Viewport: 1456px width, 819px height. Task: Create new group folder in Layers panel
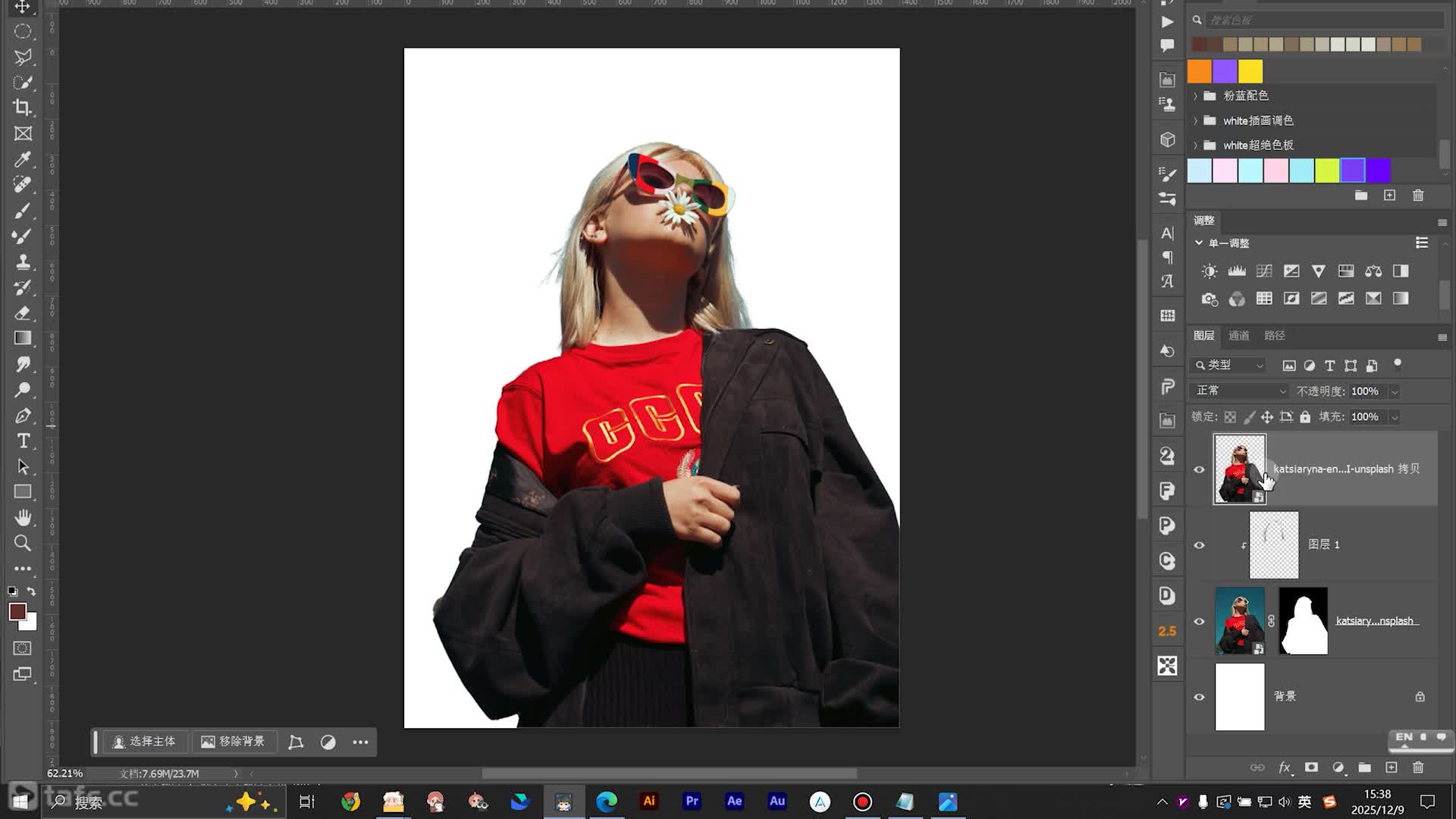[1364, 767]
